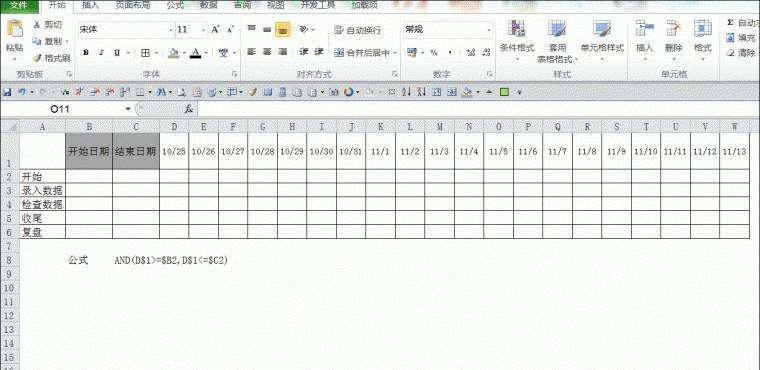
Task: Click the Insert Function fx icon
Action: click(189, 109)
